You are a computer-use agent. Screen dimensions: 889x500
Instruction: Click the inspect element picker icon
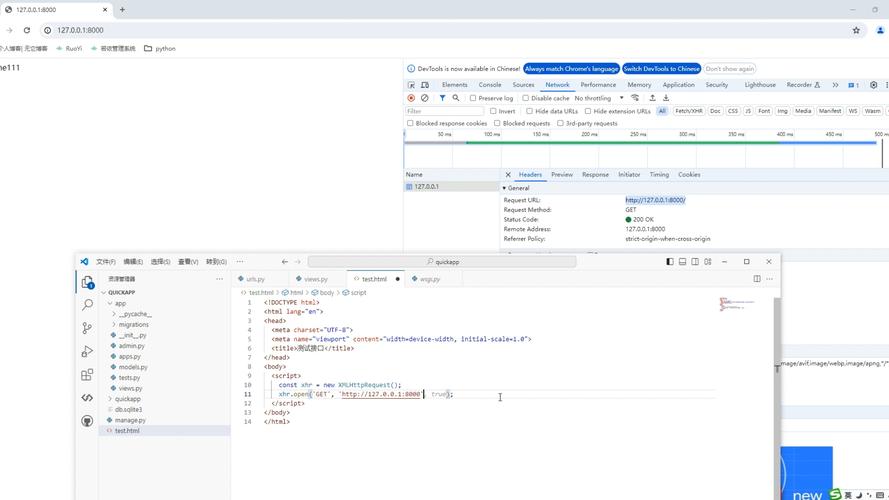411,85
